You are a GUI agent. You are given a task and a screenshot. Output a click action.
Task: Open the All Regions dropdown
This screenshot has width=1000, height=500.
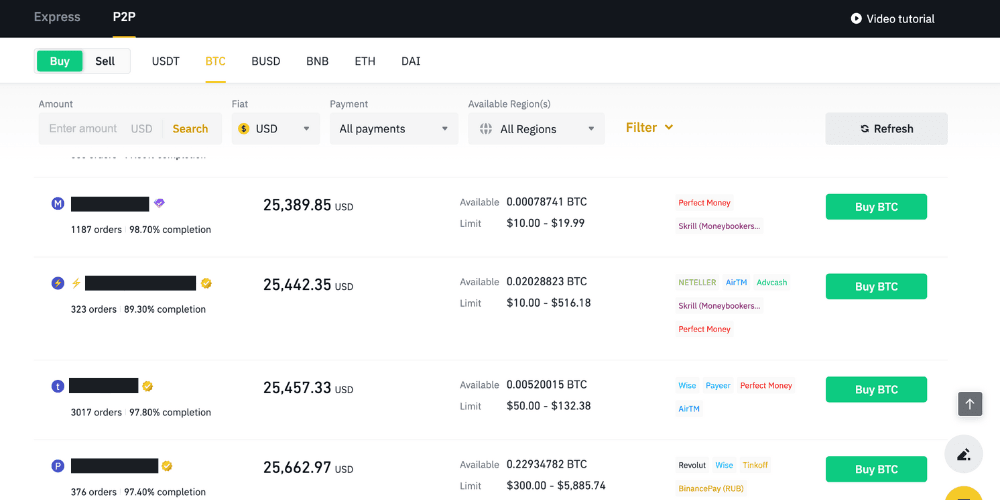click(536, 129)
